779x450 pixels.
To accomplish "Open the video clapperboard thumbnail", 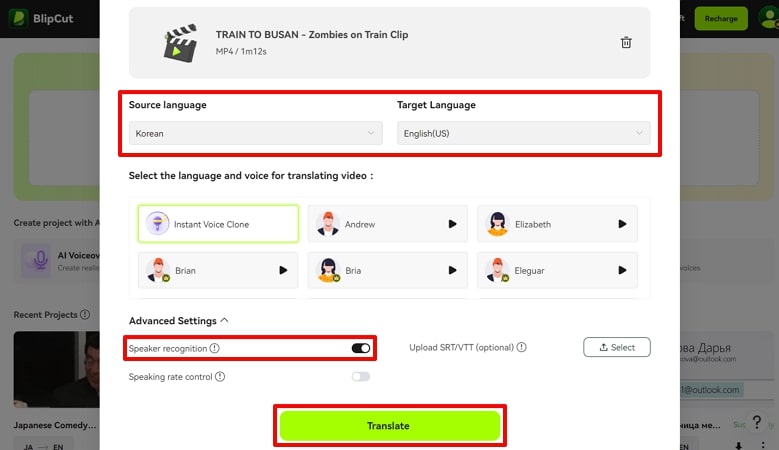I will (x=180, y=43).
